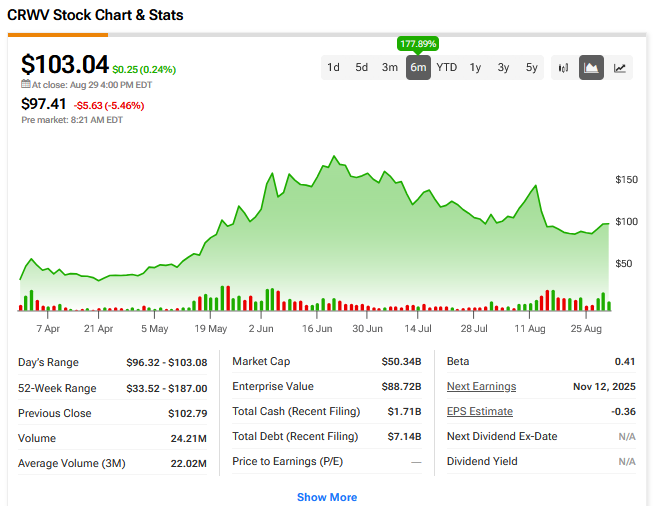Click the CRWV Stock Chart & Stats heading
Image resolution: width=656 pixels, height=506 pixels.
point(95,16)
